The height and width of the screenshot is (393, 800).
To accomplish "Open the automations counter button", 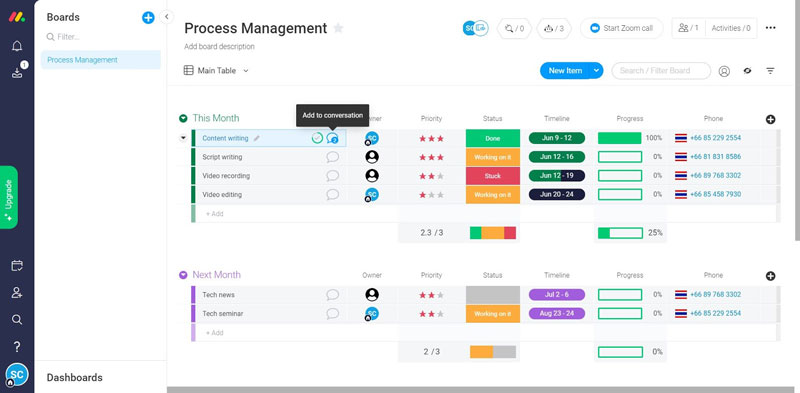I will tap(554, 28).
